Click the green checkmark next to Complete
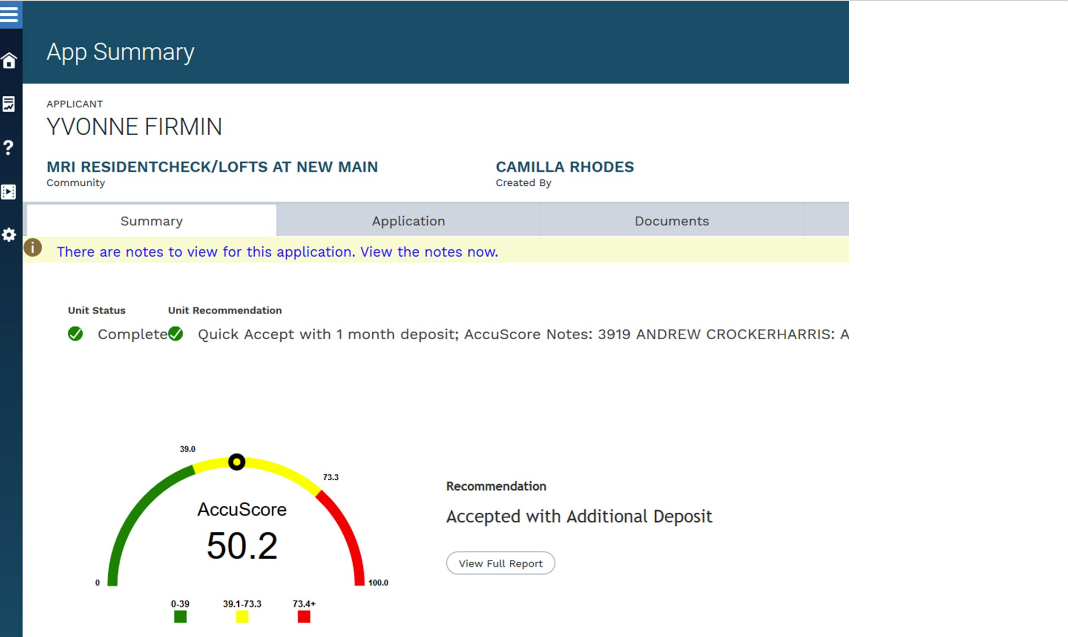The height and width of the screenshot is (637, 1068). click(75, 333)
